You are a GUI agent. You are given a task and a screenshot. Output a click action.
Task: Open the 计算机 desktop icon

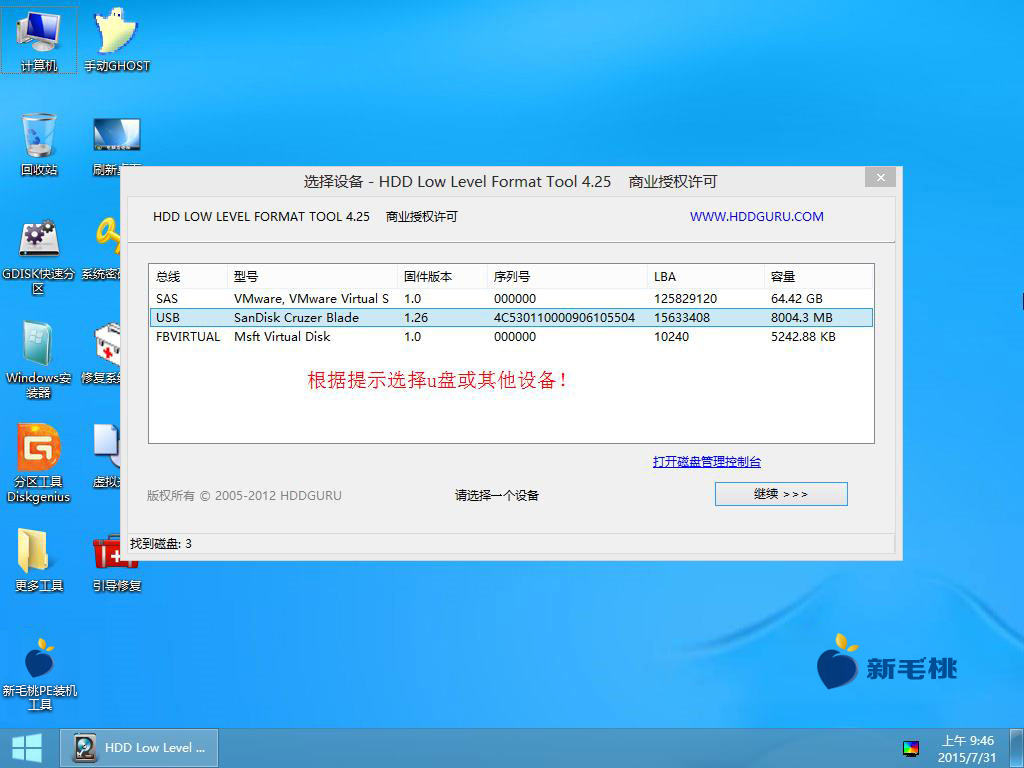[x=39, y=39]
